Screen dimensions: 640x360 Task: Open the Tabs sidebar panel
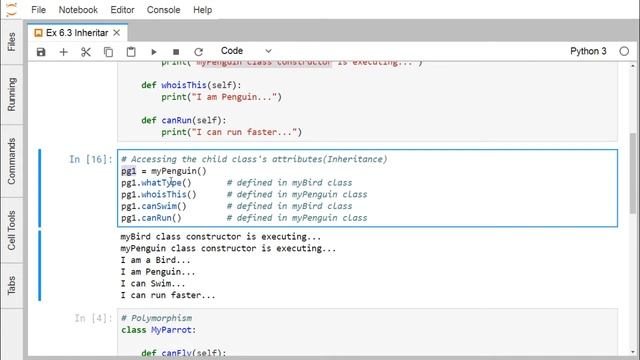[11, 285]
